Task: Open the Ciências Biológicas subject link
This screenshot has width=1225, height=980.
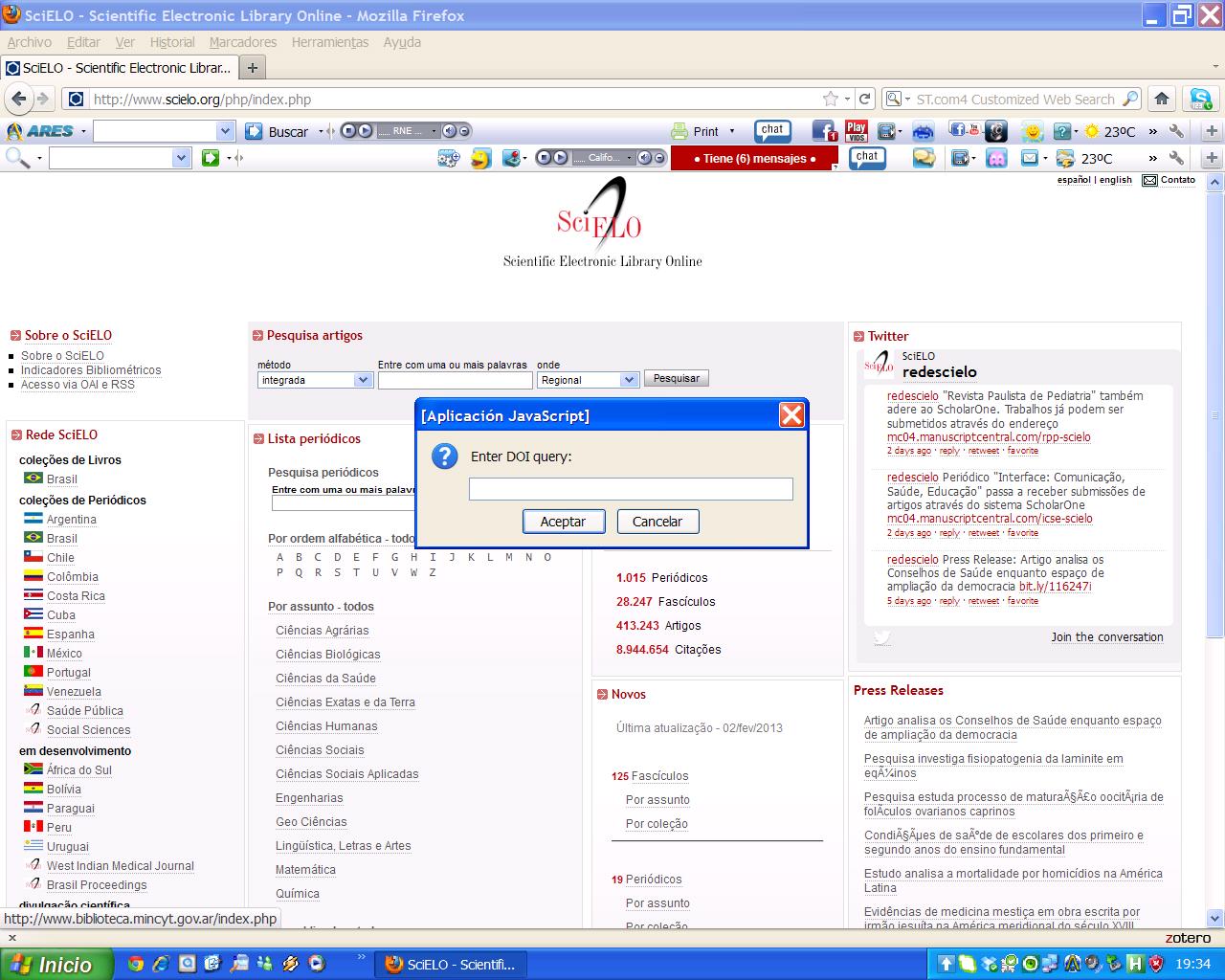Action: click(327, 655)
